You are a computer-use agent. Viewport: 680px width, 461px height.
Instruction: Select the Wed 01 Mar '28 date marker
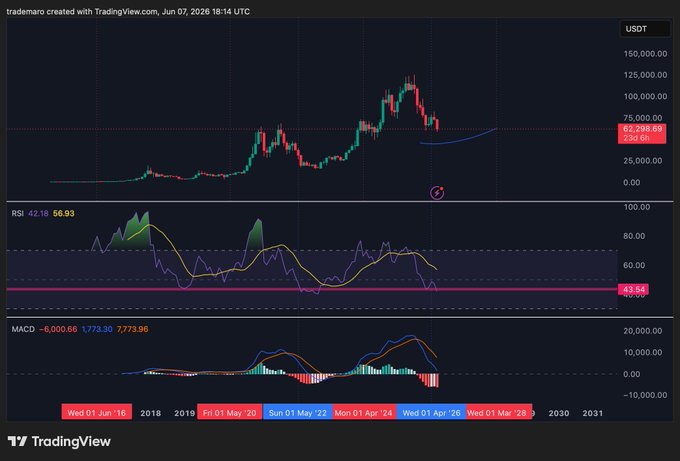(499, 413)
